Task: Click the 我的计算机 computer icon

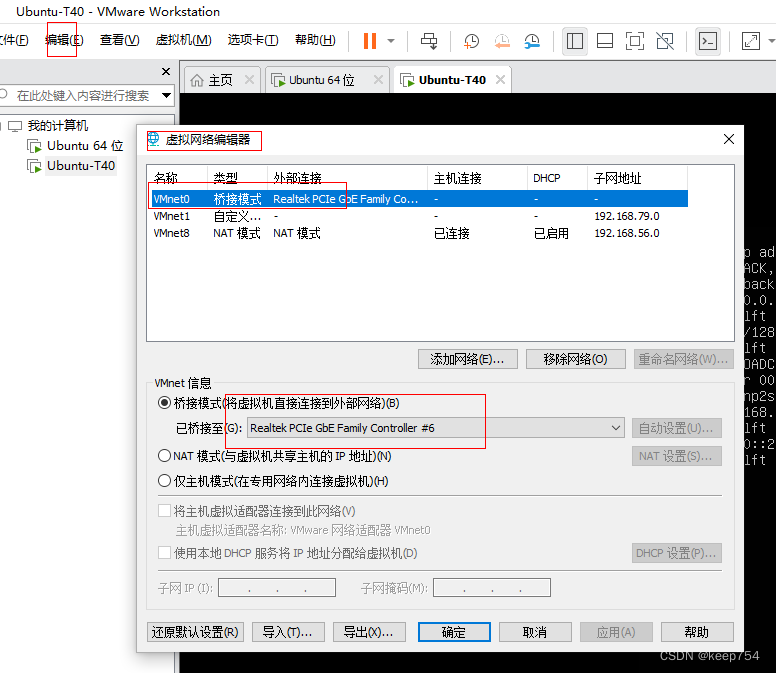Action: [x=15, y=126]
